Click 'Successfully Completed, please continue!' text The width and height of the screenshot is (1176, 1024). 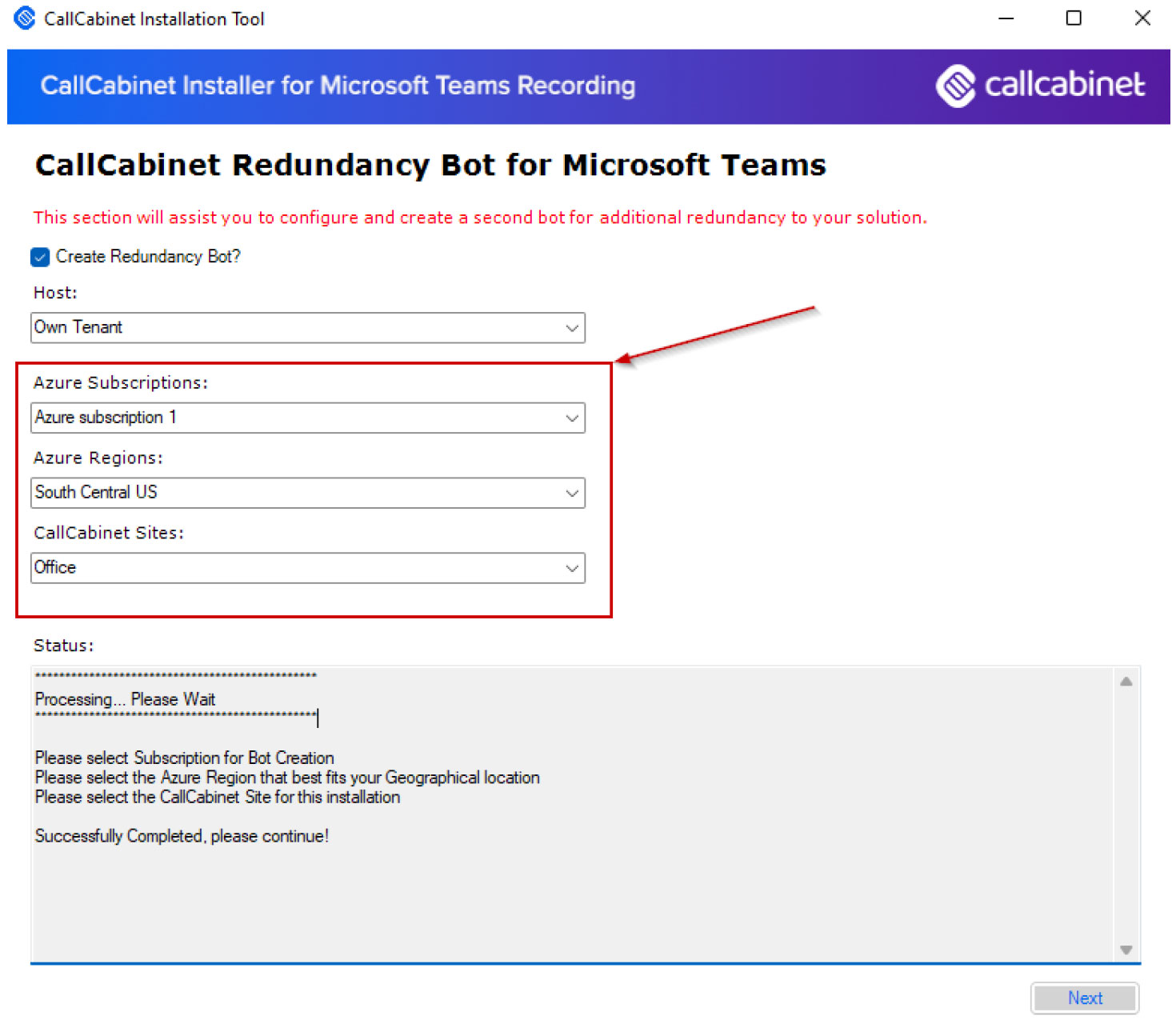pyautogui.click(x=182, y=836)
